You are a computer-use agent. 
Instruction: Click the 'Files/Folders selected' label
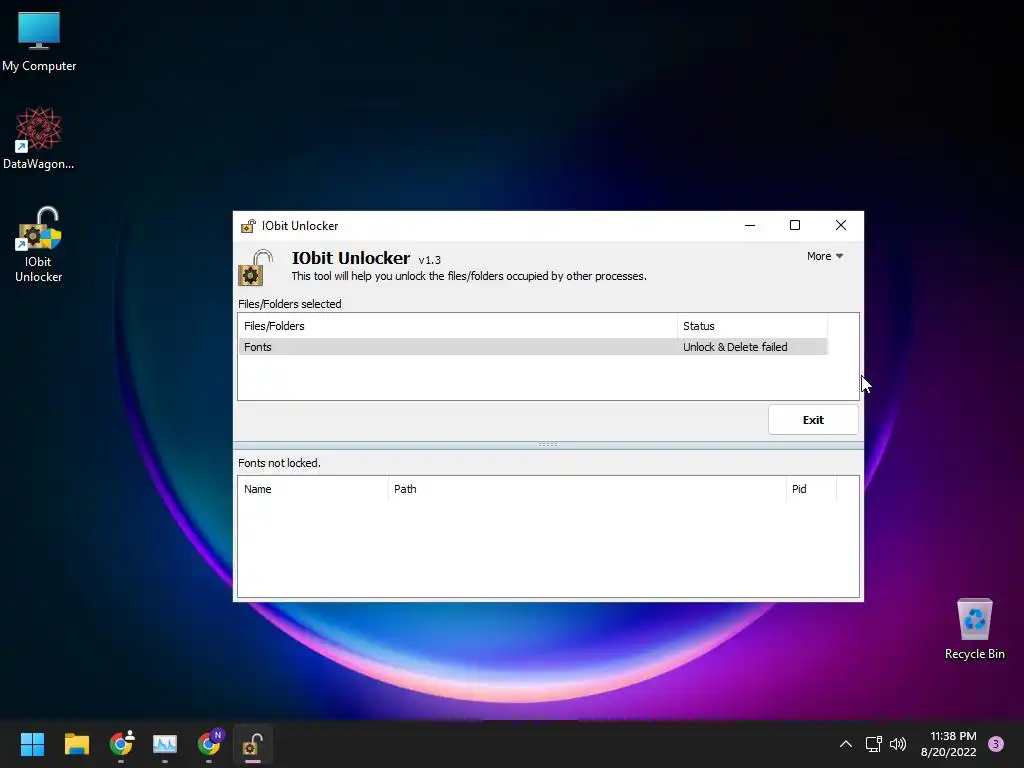290,304
